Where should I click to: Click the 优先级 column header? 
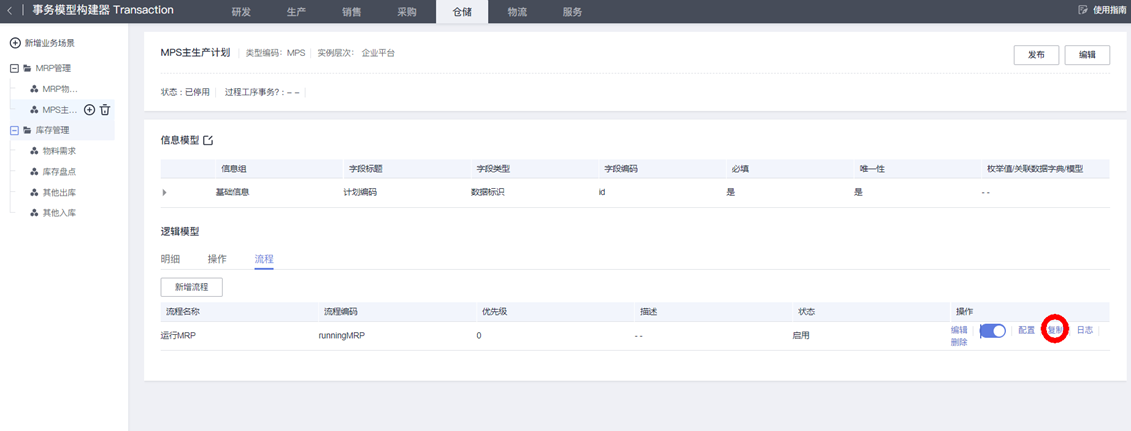494,312
